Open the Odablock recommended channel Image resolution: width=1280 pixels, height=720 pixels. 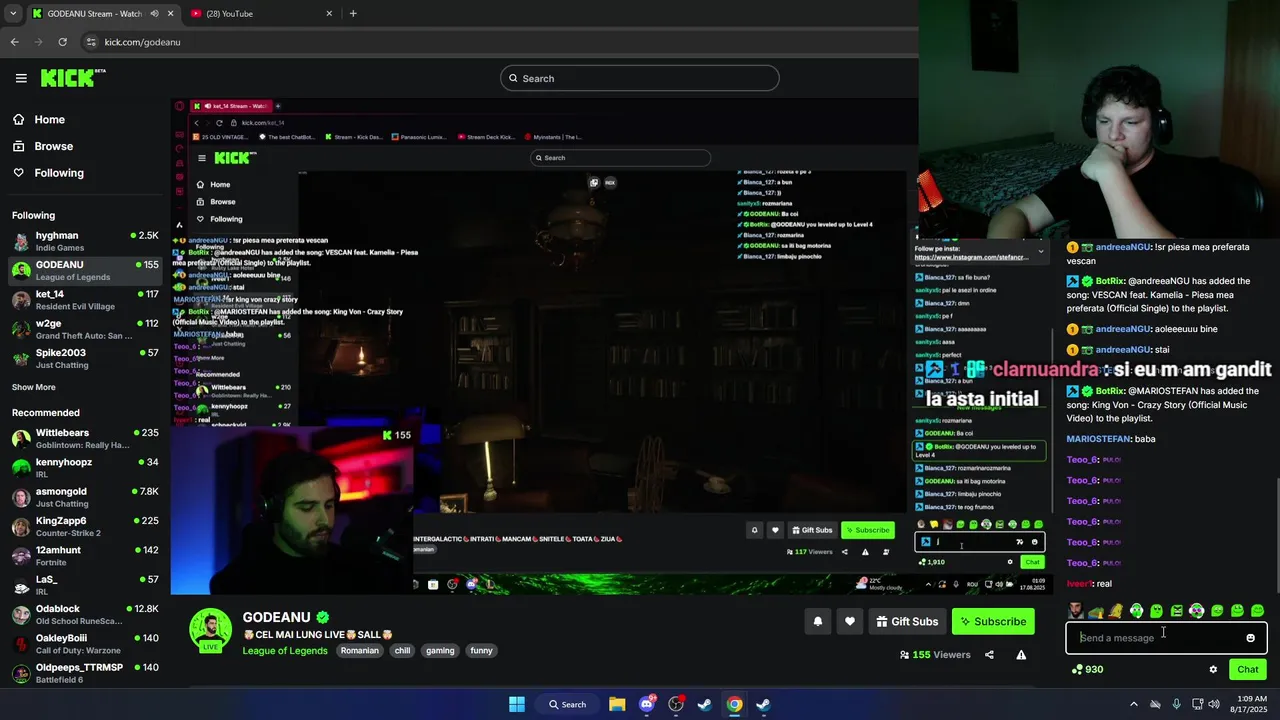click(85, 614)
